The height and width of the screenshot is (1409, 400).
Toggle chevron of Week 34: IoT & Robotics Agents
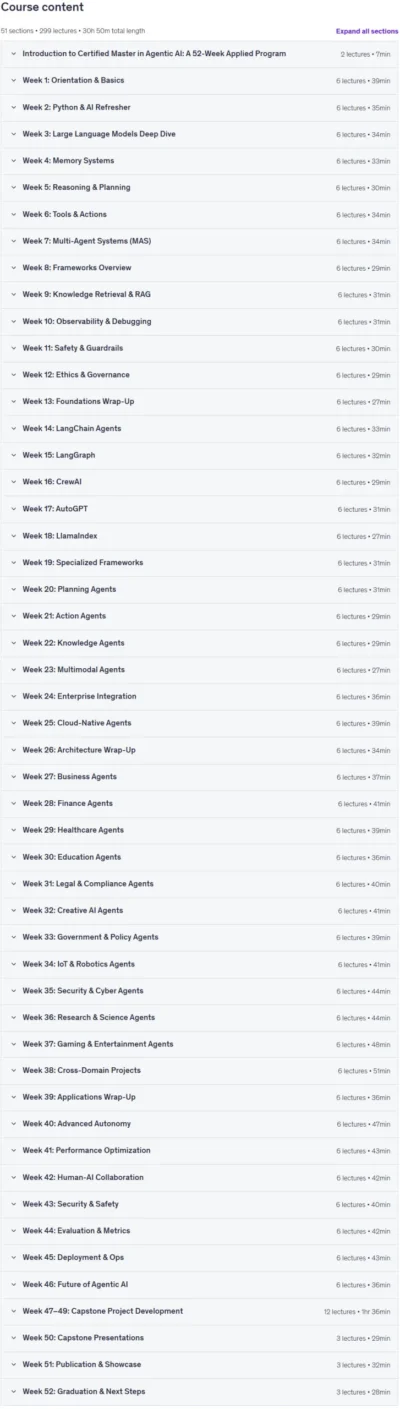click(13, 964)
